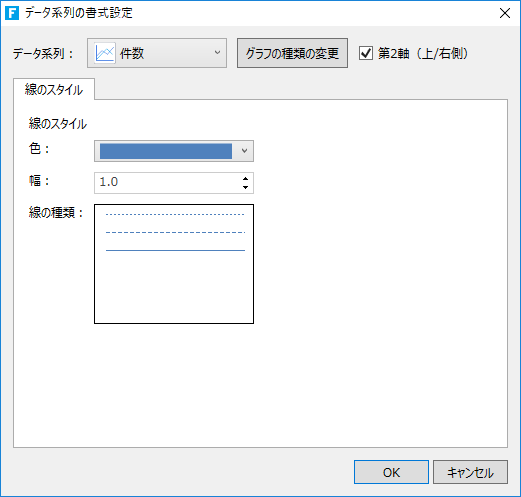Screen dimensions: 521x497
Task: Click the line chart icon in series dropdown
Action: pyautogui.click(x=105, y=53)
